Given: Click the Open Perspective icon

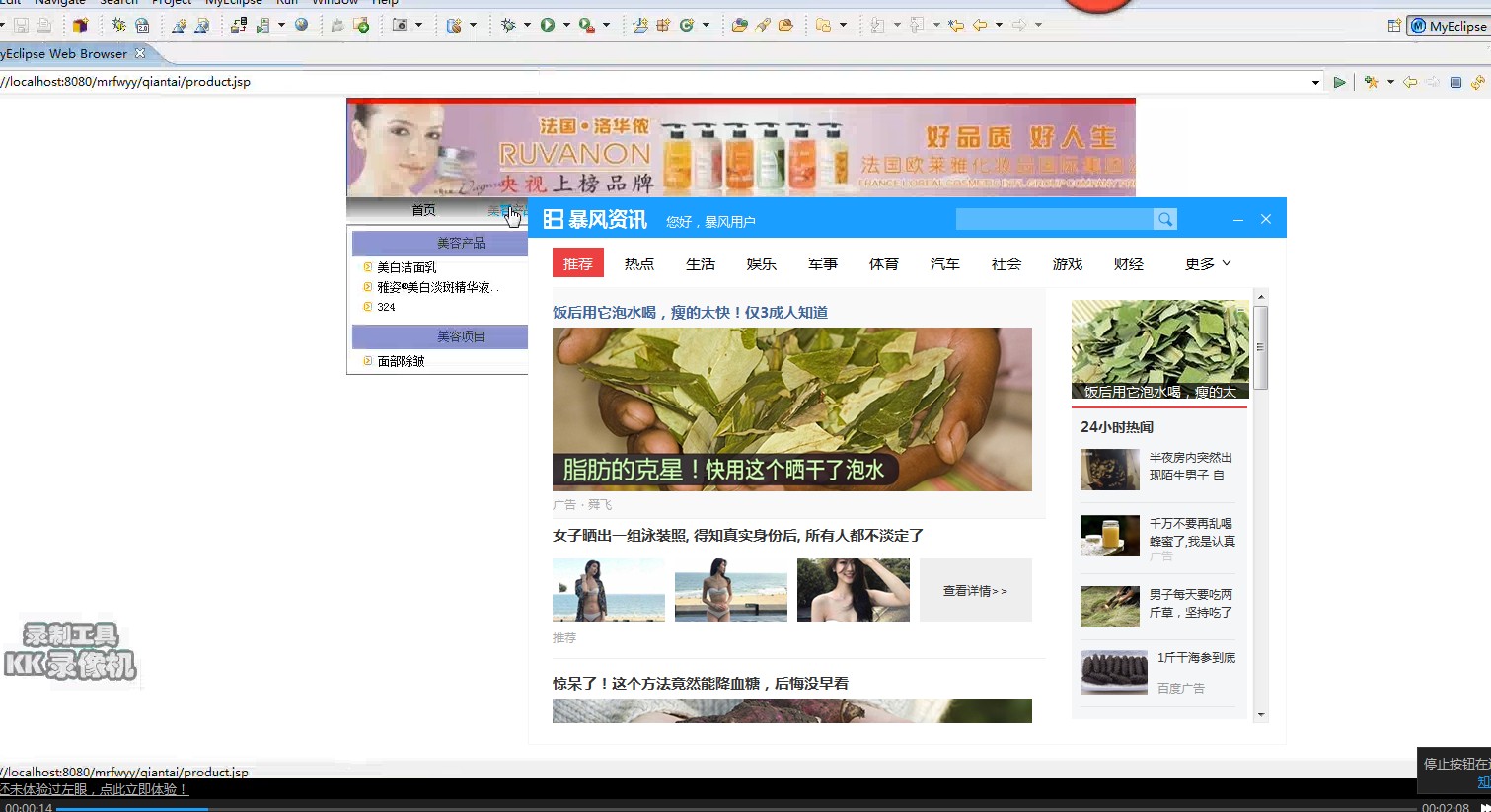Looking at the screenshot, I should pyautogui.click(x=1394, y=26).
